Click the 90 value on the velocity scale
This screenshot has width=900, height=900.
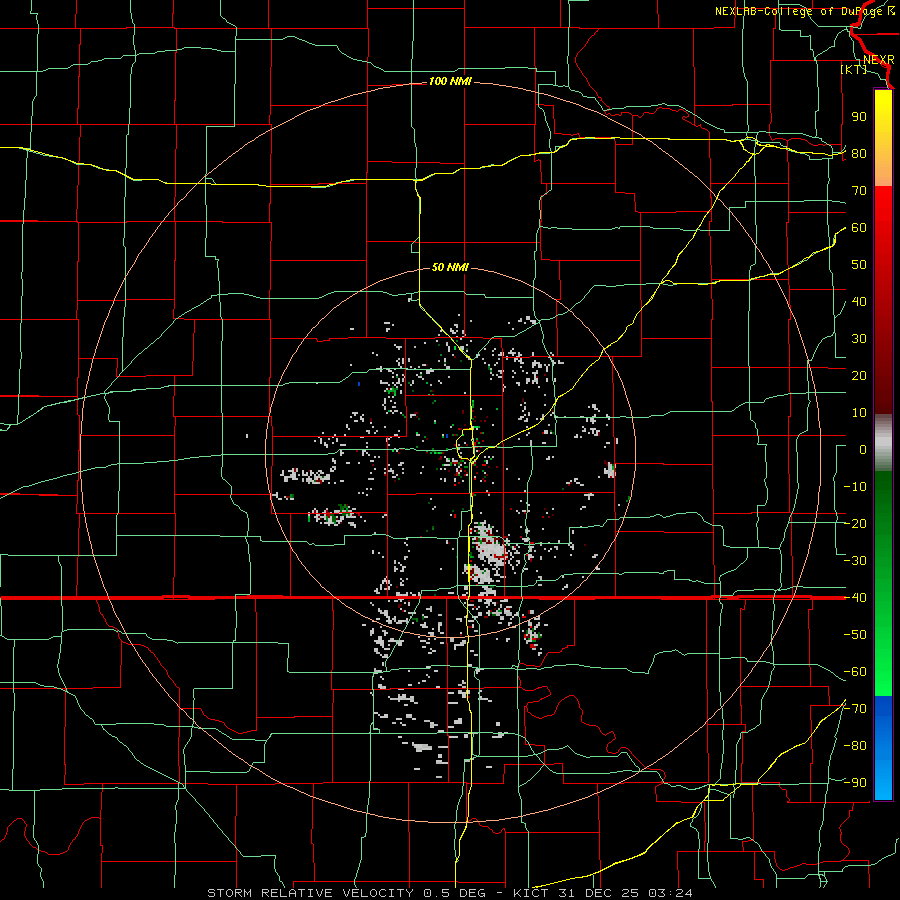tap(859, 117)
